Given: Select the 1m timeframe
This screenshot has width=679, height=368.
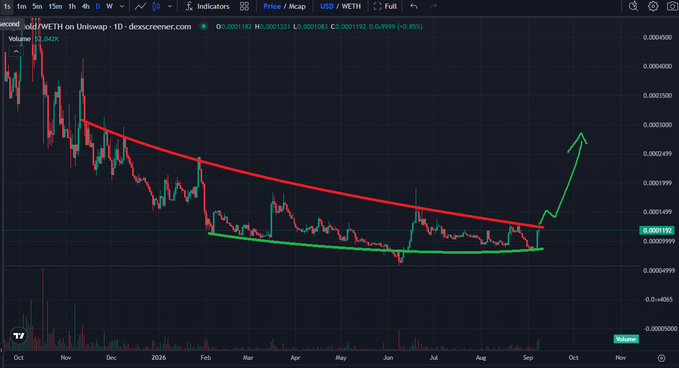Looking at the screenshot, I should point(21,6).
